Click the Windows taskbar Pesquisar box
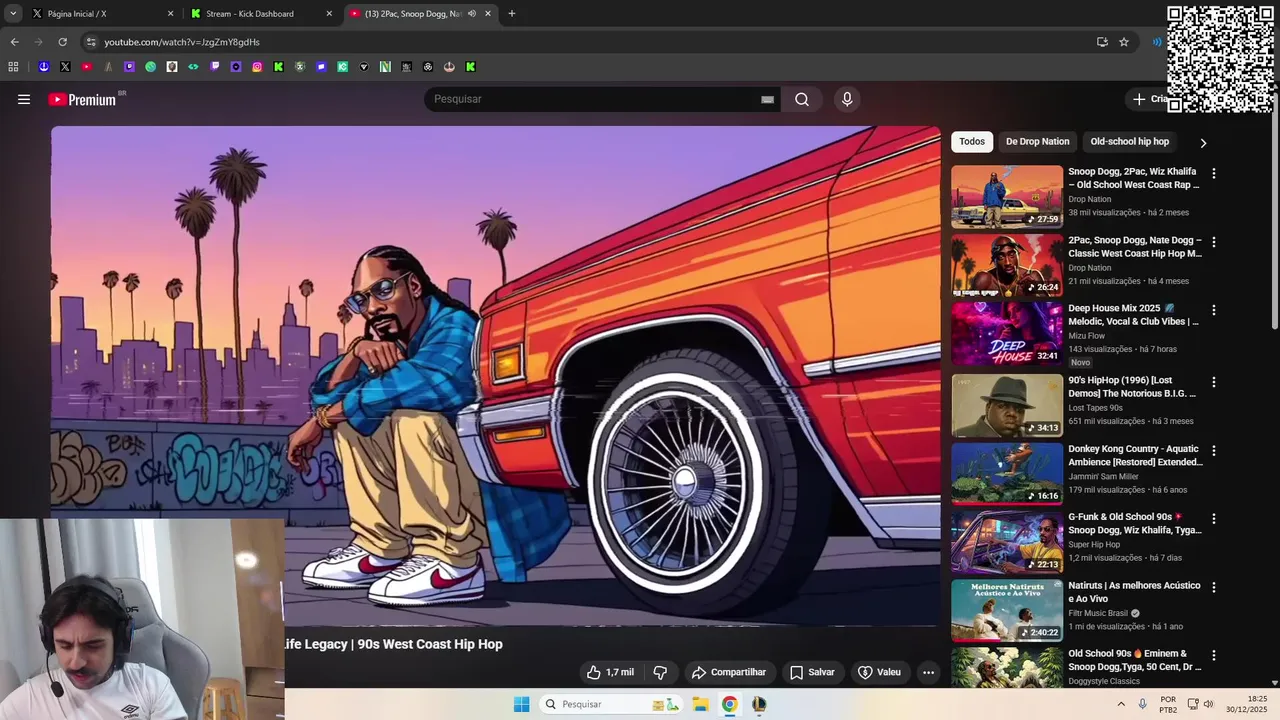1280x720 pixels. (x=612, y=704)
